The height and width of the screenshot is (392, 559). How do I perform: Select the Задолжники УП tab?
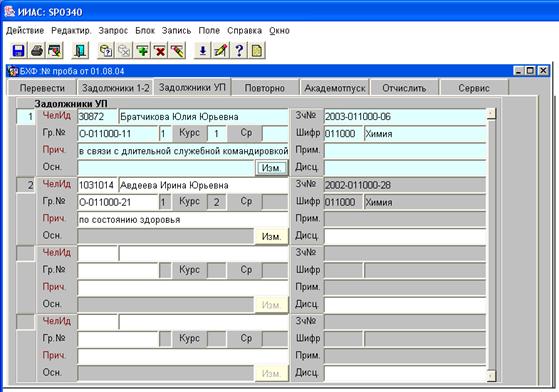point(192,87)
